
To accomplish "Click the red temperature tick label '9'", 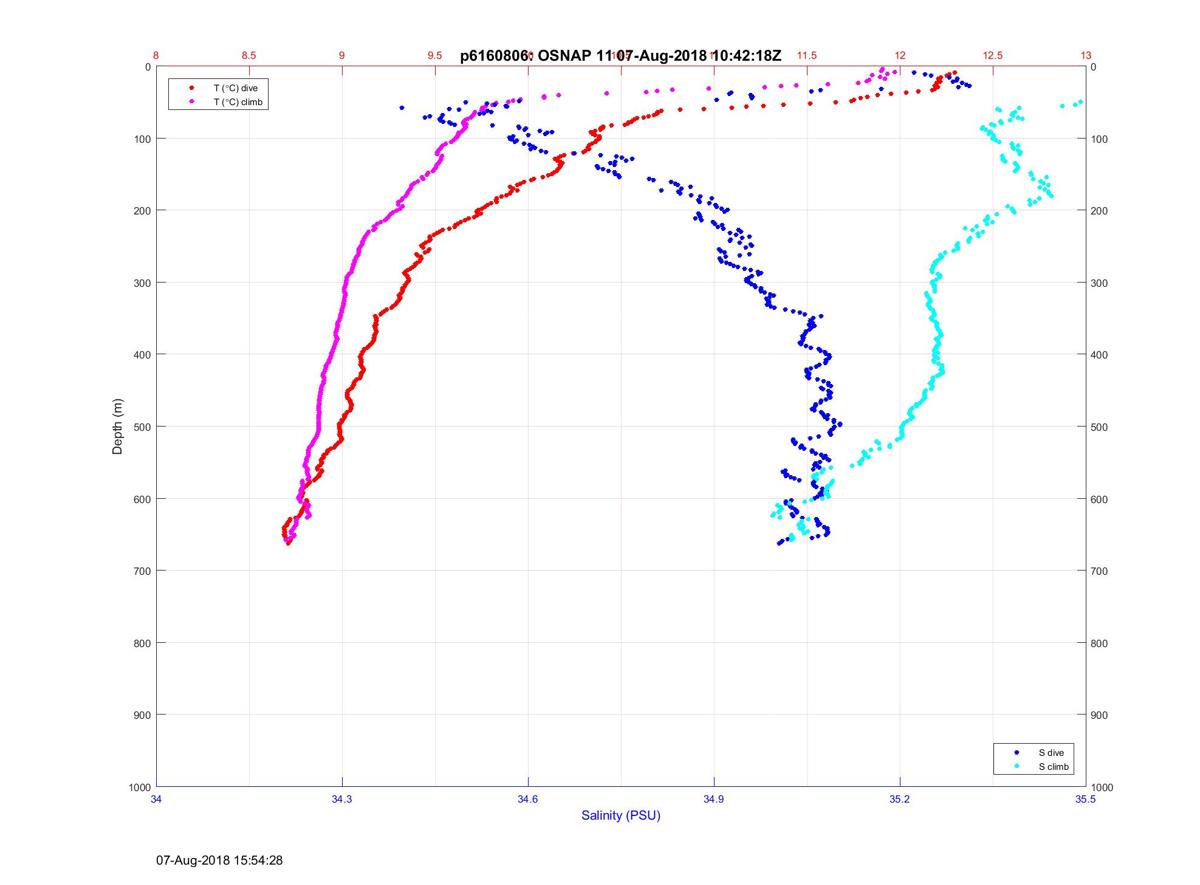I will coord(342,56).
